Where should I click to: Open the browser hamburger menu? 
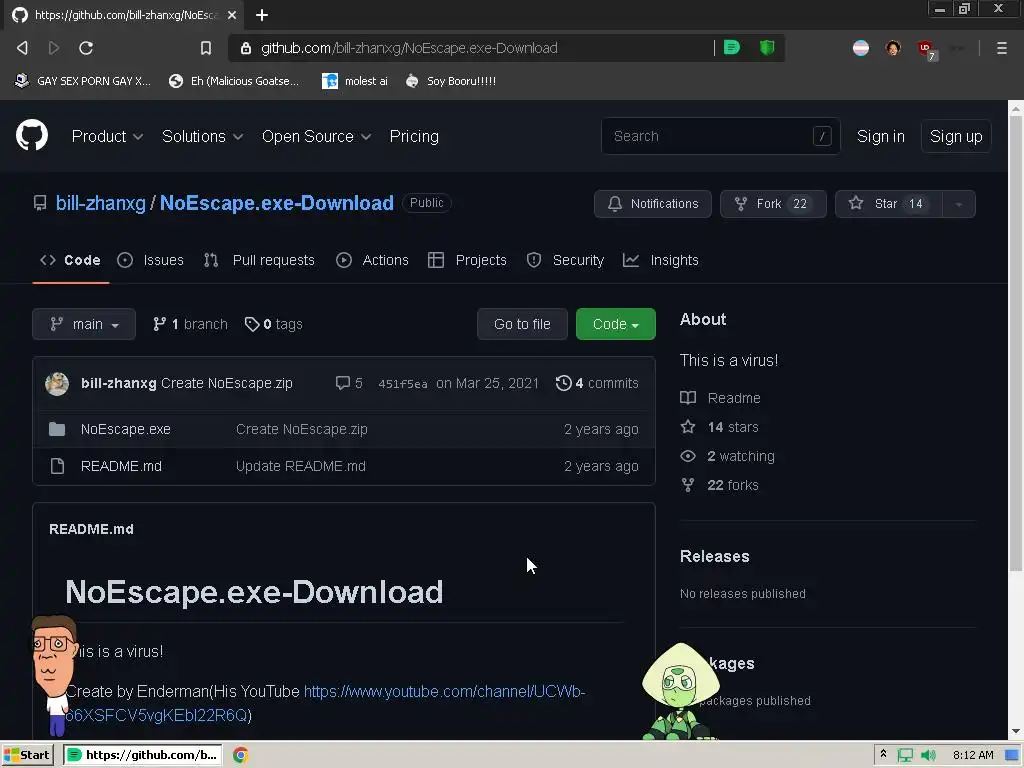(x=1002, y=48)
